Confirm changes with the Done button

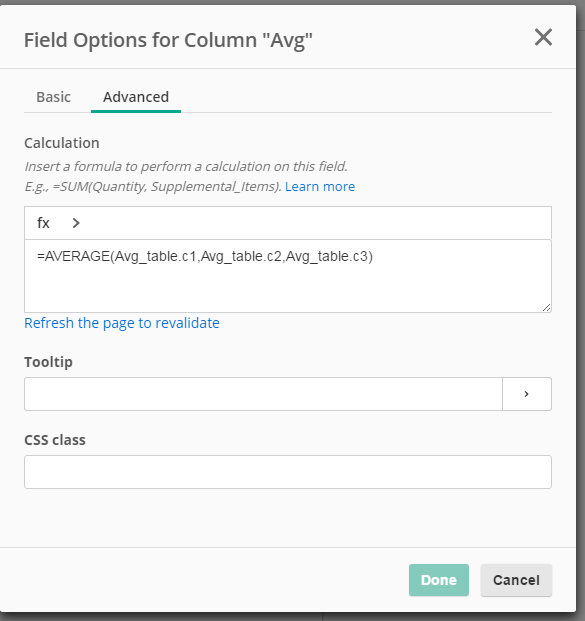tap(438, 580)
